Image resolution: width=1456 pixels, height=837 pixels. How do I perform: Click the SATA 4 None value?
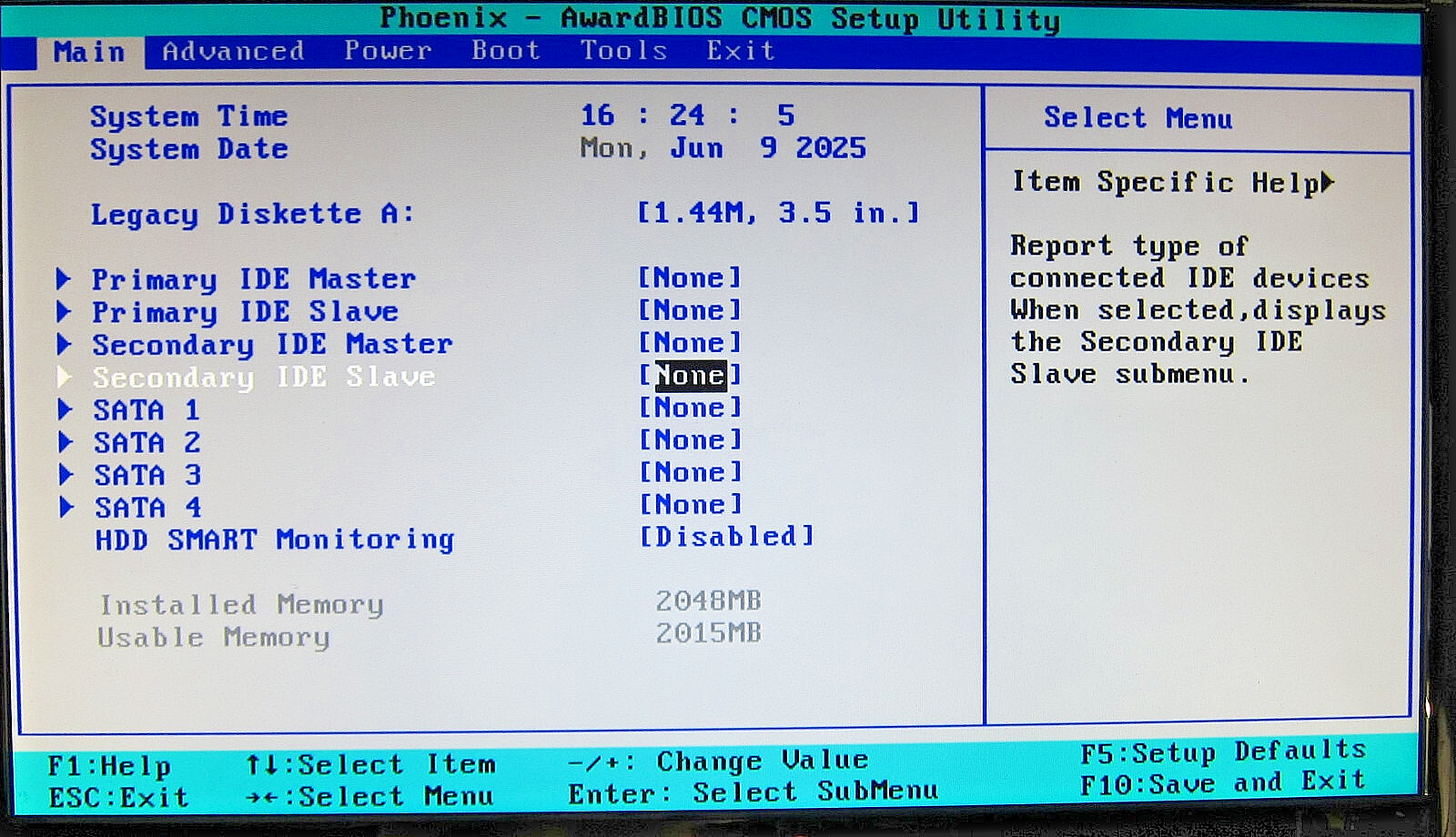click(691, 505)
